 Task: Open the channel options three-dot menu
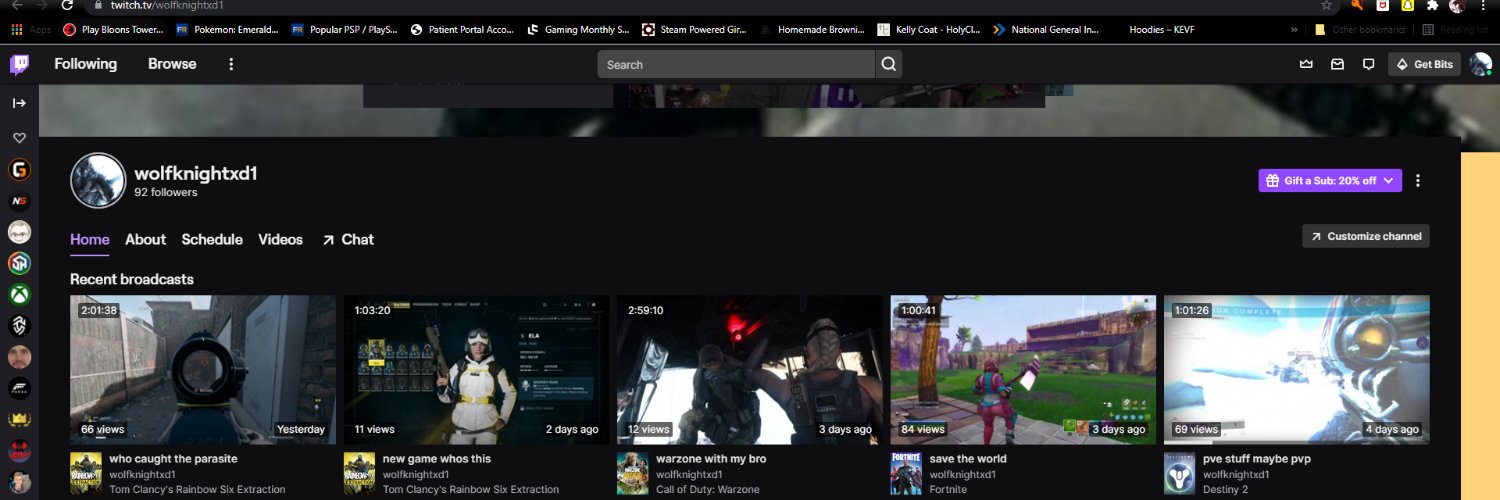point(1418,181)
